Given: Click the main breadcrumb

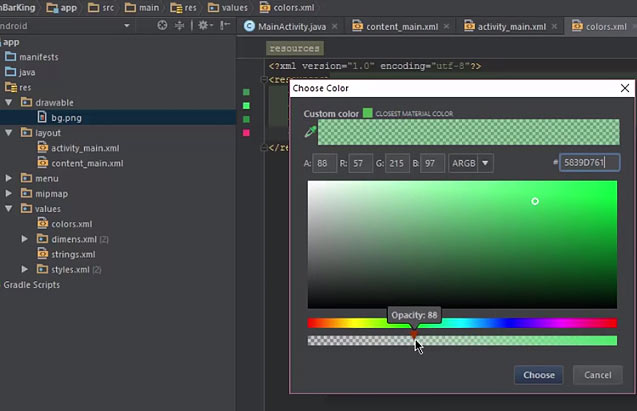Looking at the screenshot, I should point(142,7).
